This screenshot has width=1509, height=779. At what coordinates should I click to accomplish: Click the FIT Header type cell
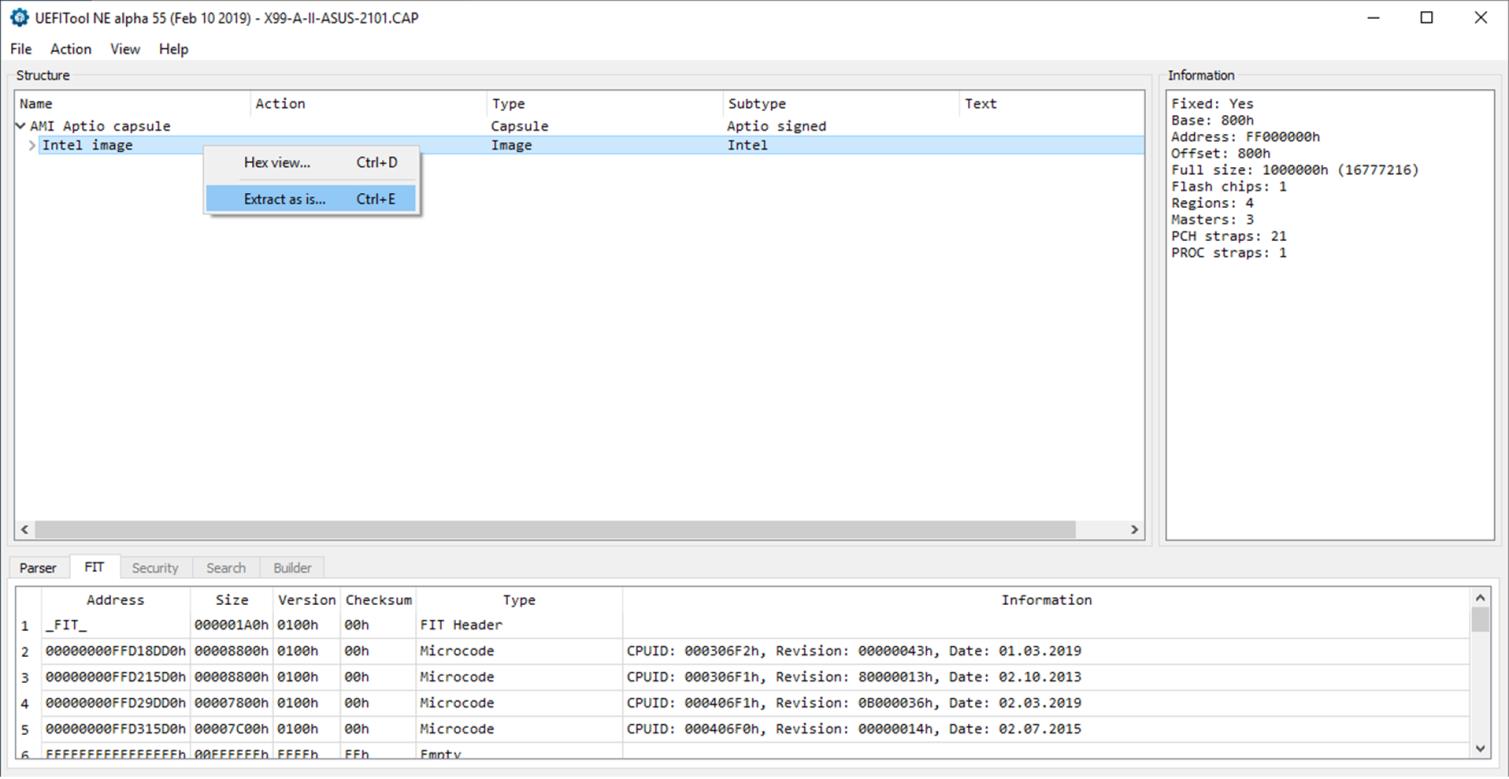[519, 625]
